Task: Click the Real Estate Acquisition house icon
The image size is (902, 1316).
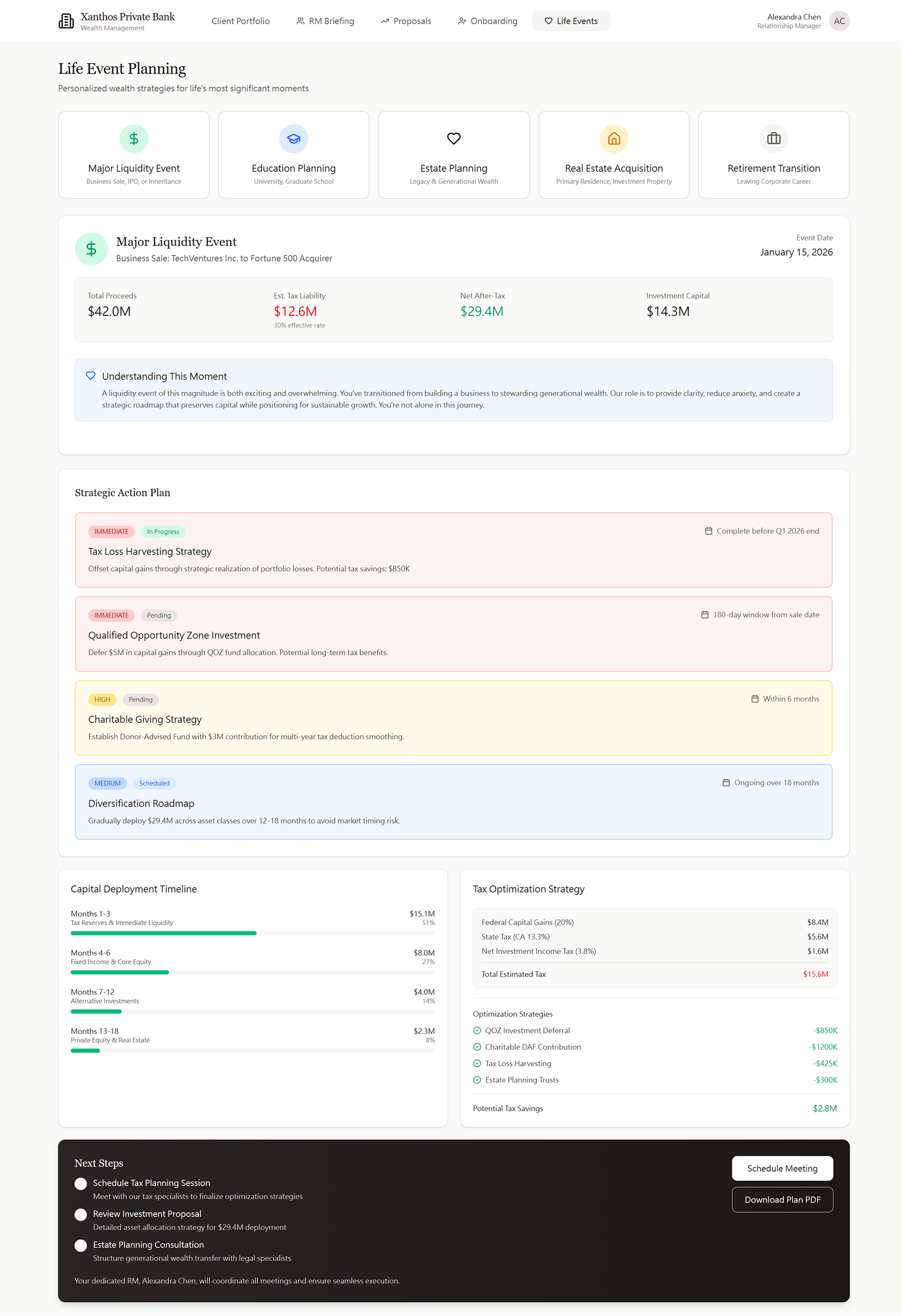Action: click(613, 138)
